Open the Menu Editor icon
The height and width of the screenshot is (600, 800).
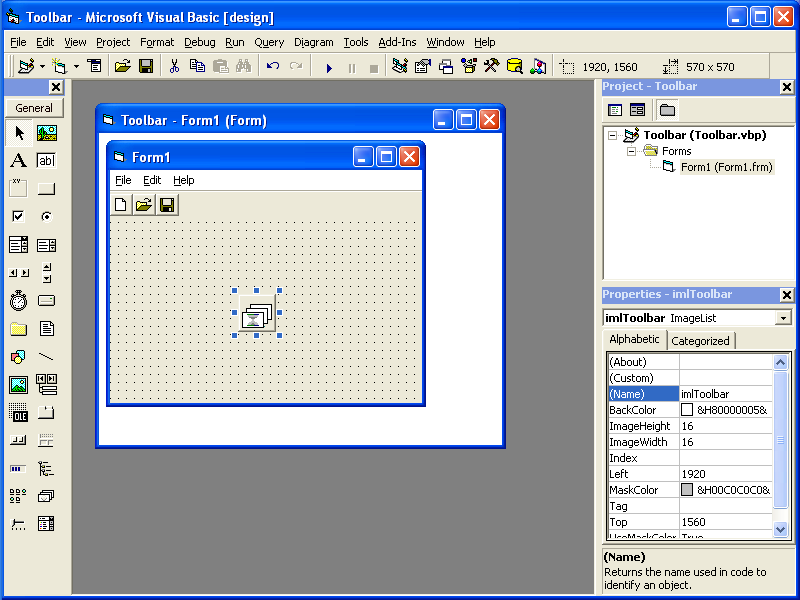pyautogui.click(x=94, y=66)
